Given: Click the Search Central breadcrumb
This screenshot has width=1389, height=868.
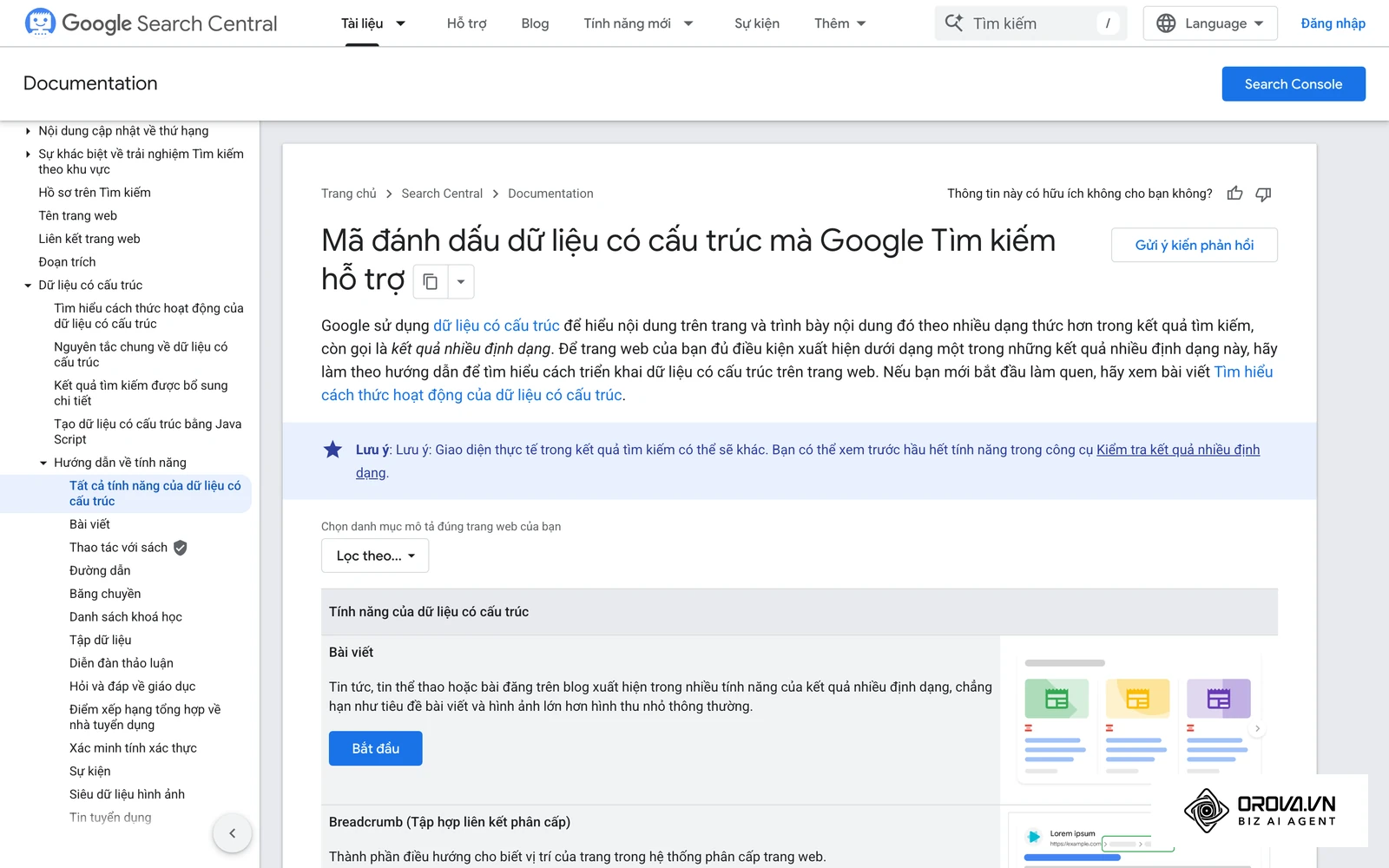Looking at the screenshot, I should [442, 194].
